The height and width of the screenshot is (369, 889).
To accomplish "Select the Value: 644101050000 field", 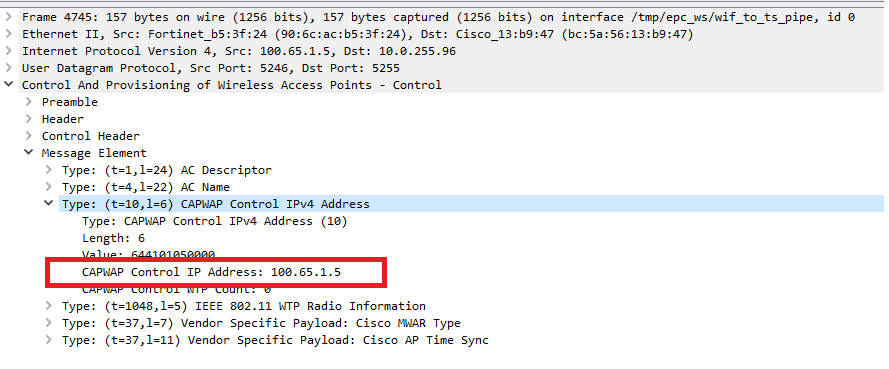I will [x=148, y=255].
